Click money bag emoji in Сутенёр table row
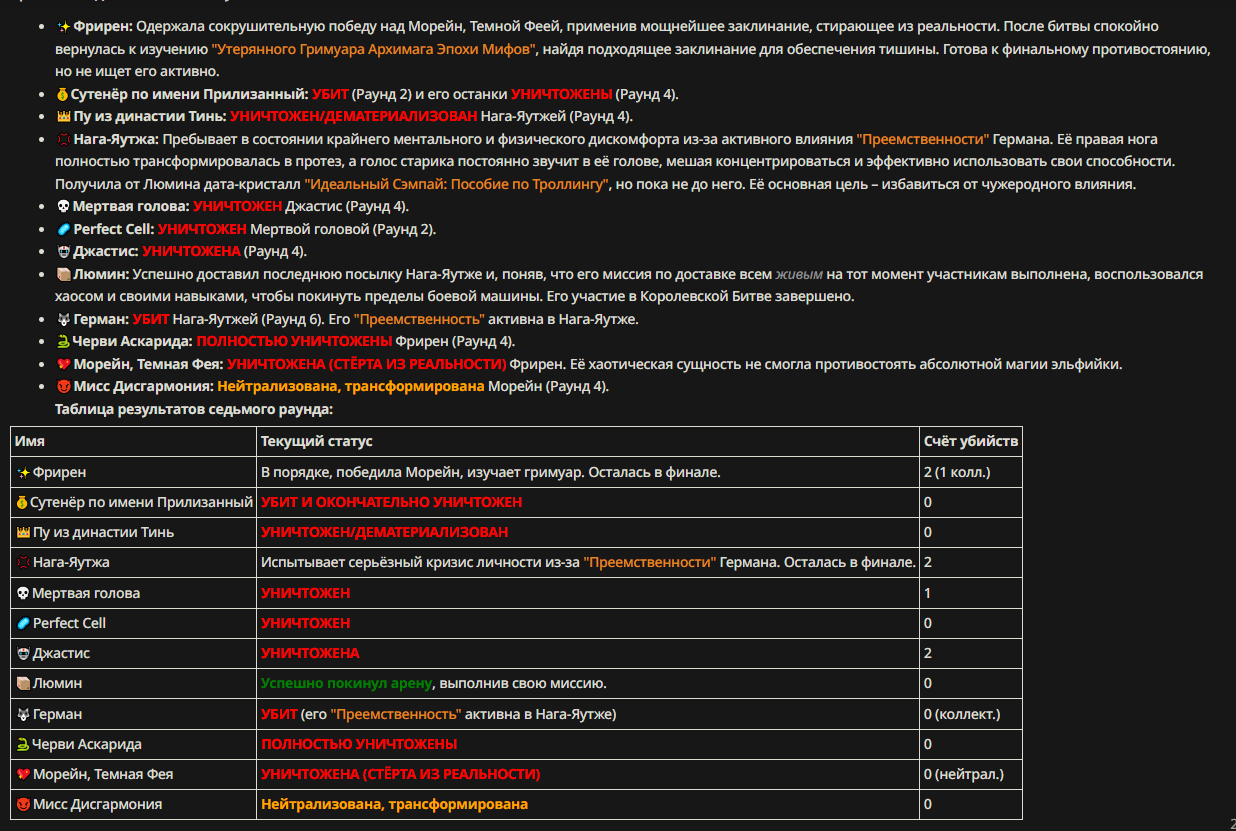 click(22, 502)
